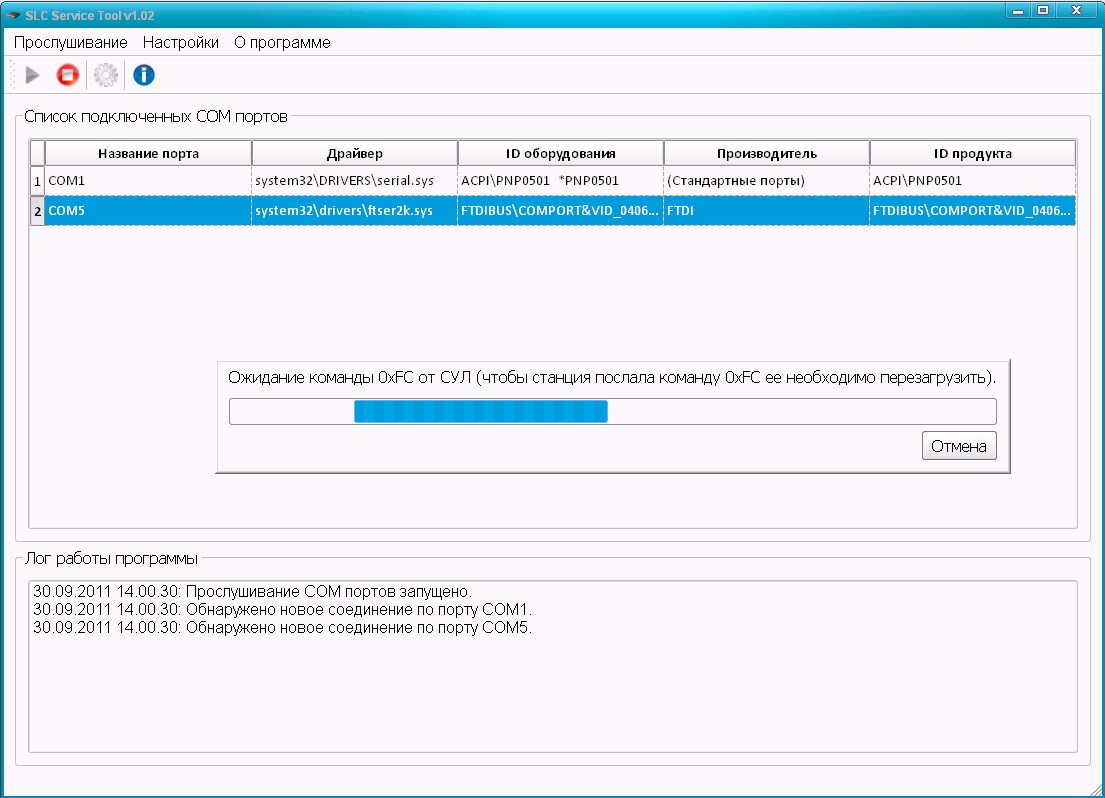Open the О программе menu
The height and width of the screenshot is (798, 1105).
pyautogui.click(x=282, y=43)
